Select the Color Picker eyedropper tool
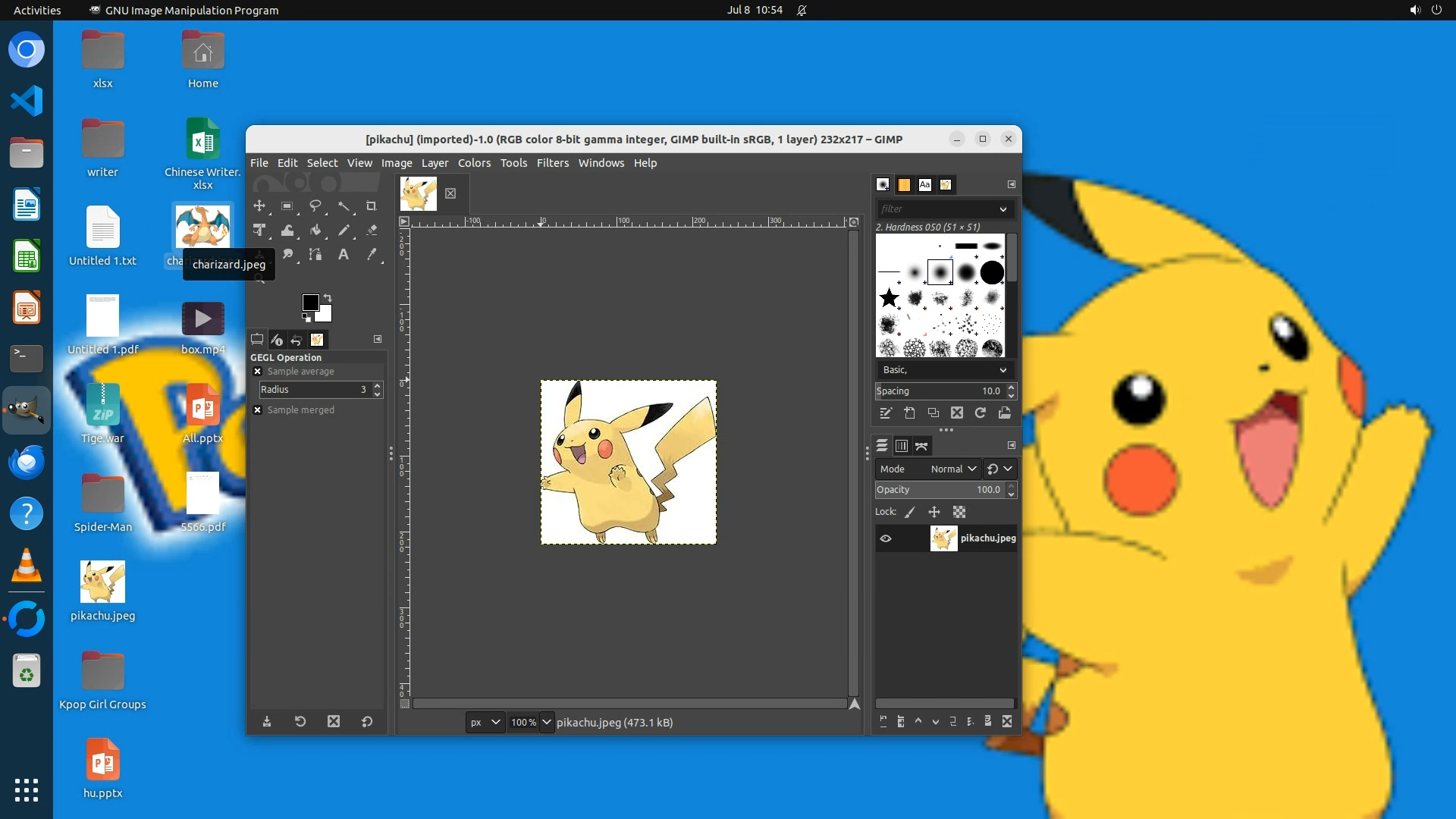The width and height of the screenshot is (1456, 819). click(x=372, y=254)
